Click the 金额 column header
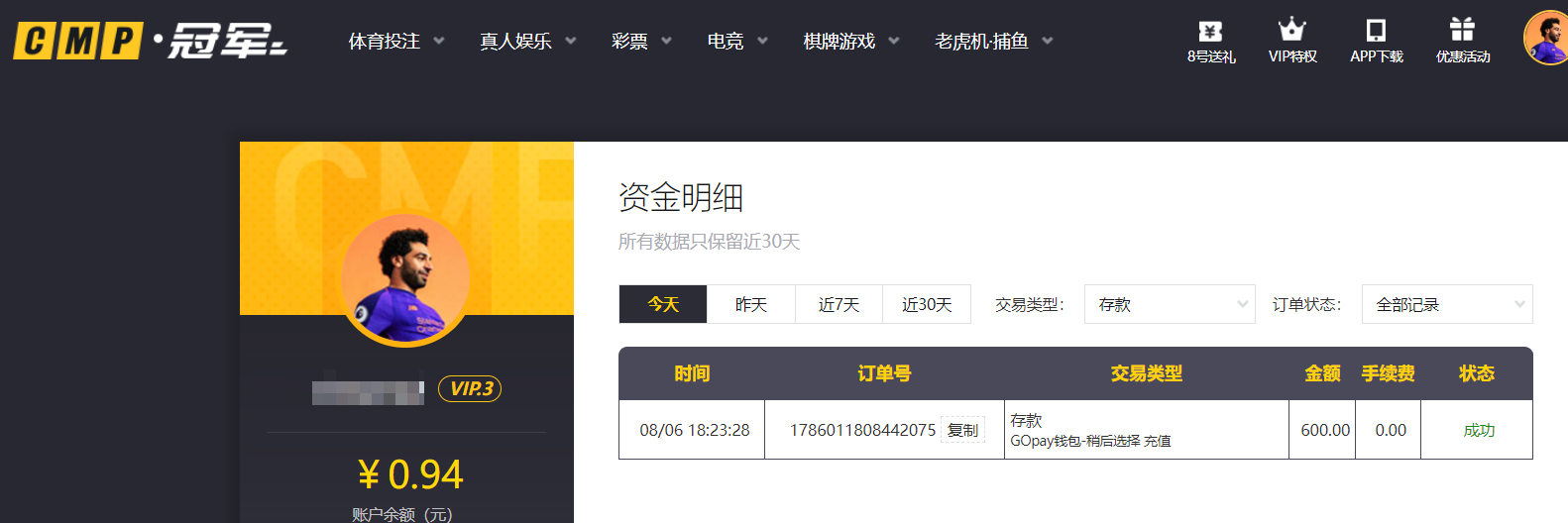The height and width of the screenshot is (523, 1568). pyautogui.click(x=1322, y=373)
